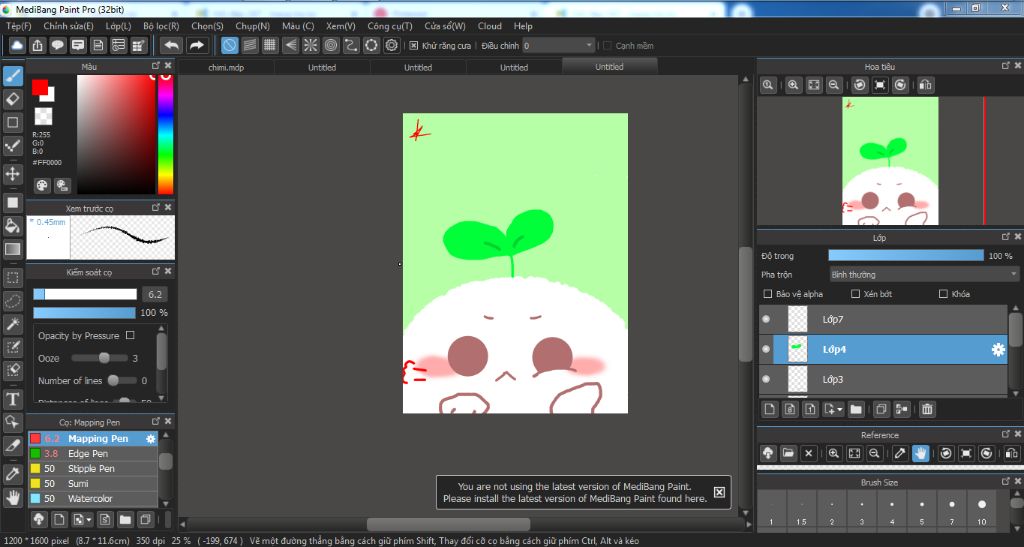The height and width of the screenshot is (547, 1024).
Task: Switch to the chimi.mdp tab
Action: coord(226,67)
